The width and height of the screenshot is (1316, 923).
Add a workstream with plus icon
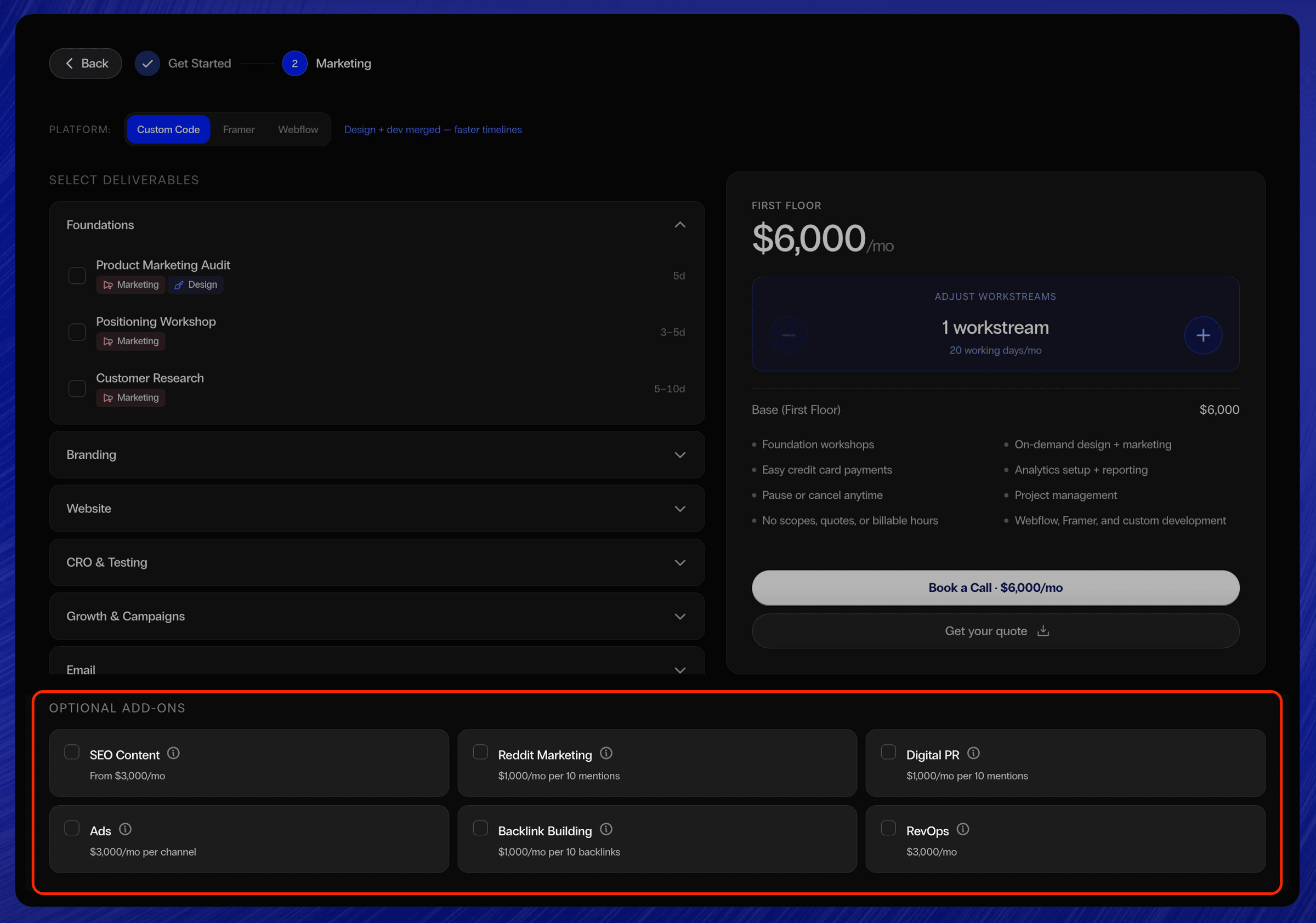[1202, 335]
